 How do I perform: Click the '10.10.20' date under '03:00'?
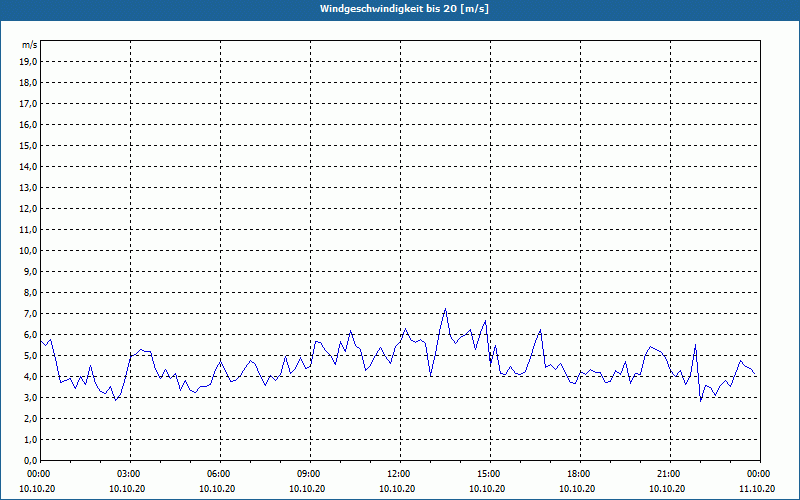tap(127, 489)
